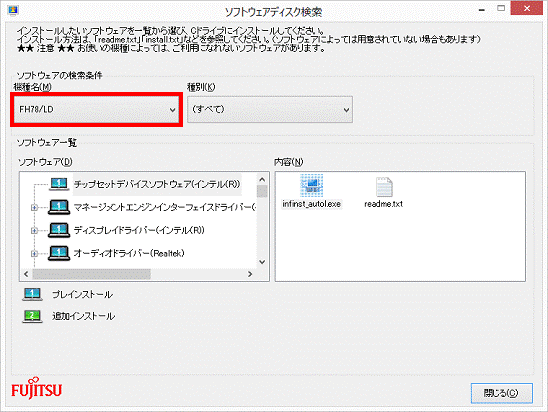This screenshot has height=412, width=548.
Task: Click the management engine driver laptop icon
Action: pyautogui.click(x=59, y=207)
